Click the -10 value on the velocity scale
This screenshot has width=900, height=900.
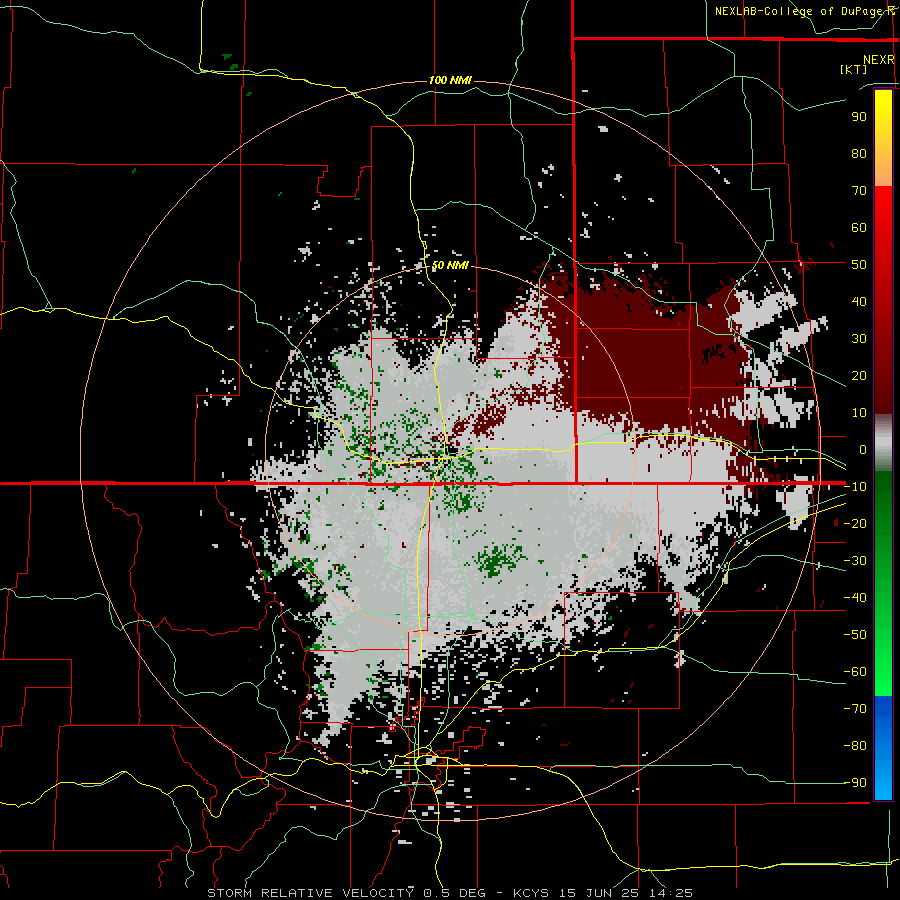(x=855, y=487)
